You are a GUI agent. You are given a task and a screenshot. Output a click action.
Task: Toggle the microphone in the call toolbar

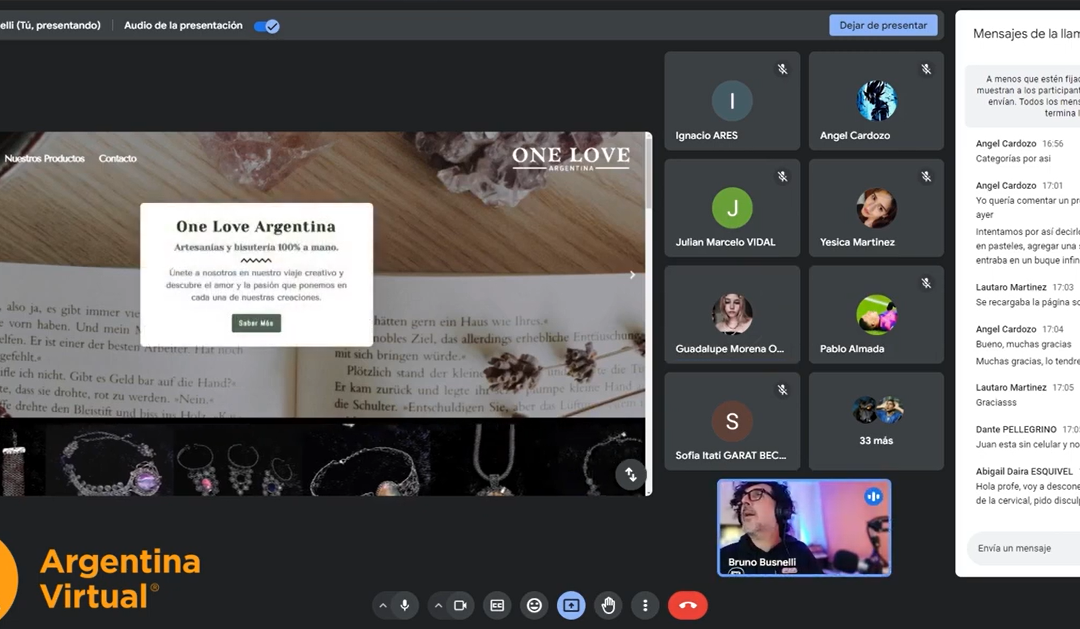tap(405, 606)
